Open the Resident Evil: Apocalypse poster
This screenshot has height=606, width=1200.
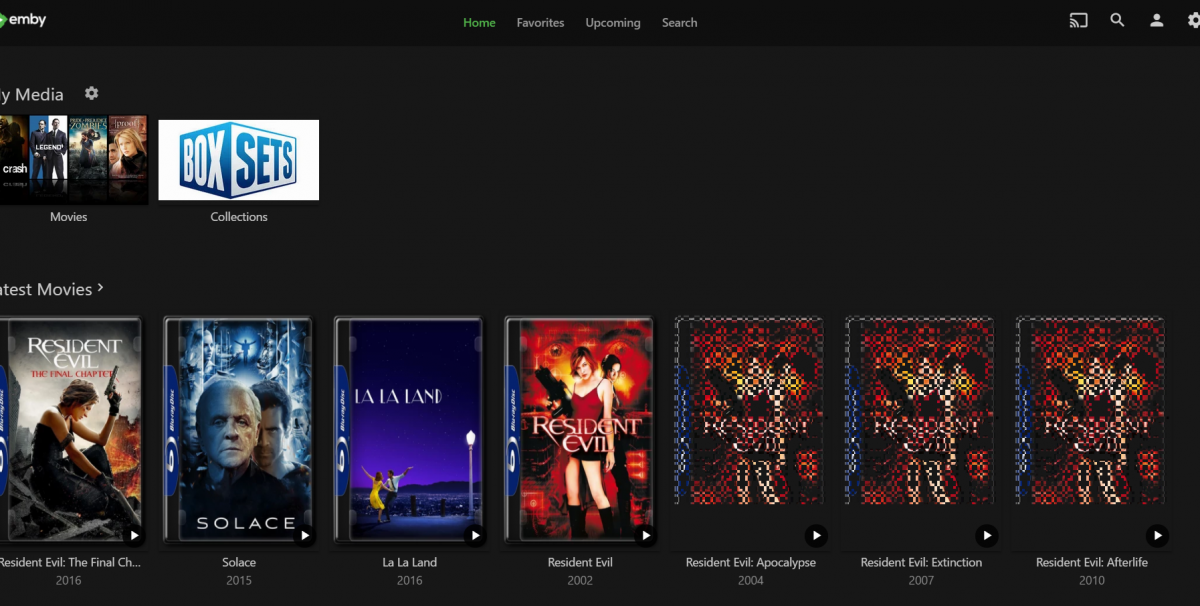tap(750, 411)
